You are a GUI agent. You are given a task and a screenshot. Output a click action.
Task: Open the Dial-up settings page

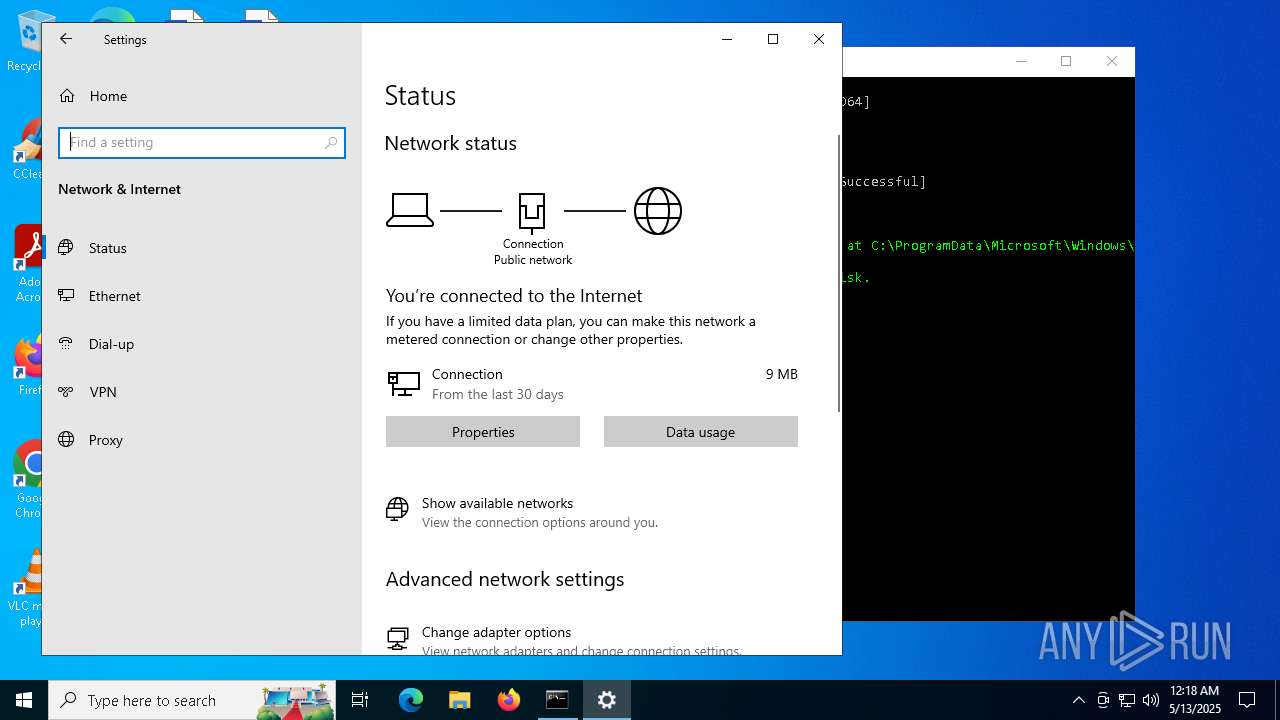pyautogui.click(x=201, y=344)
